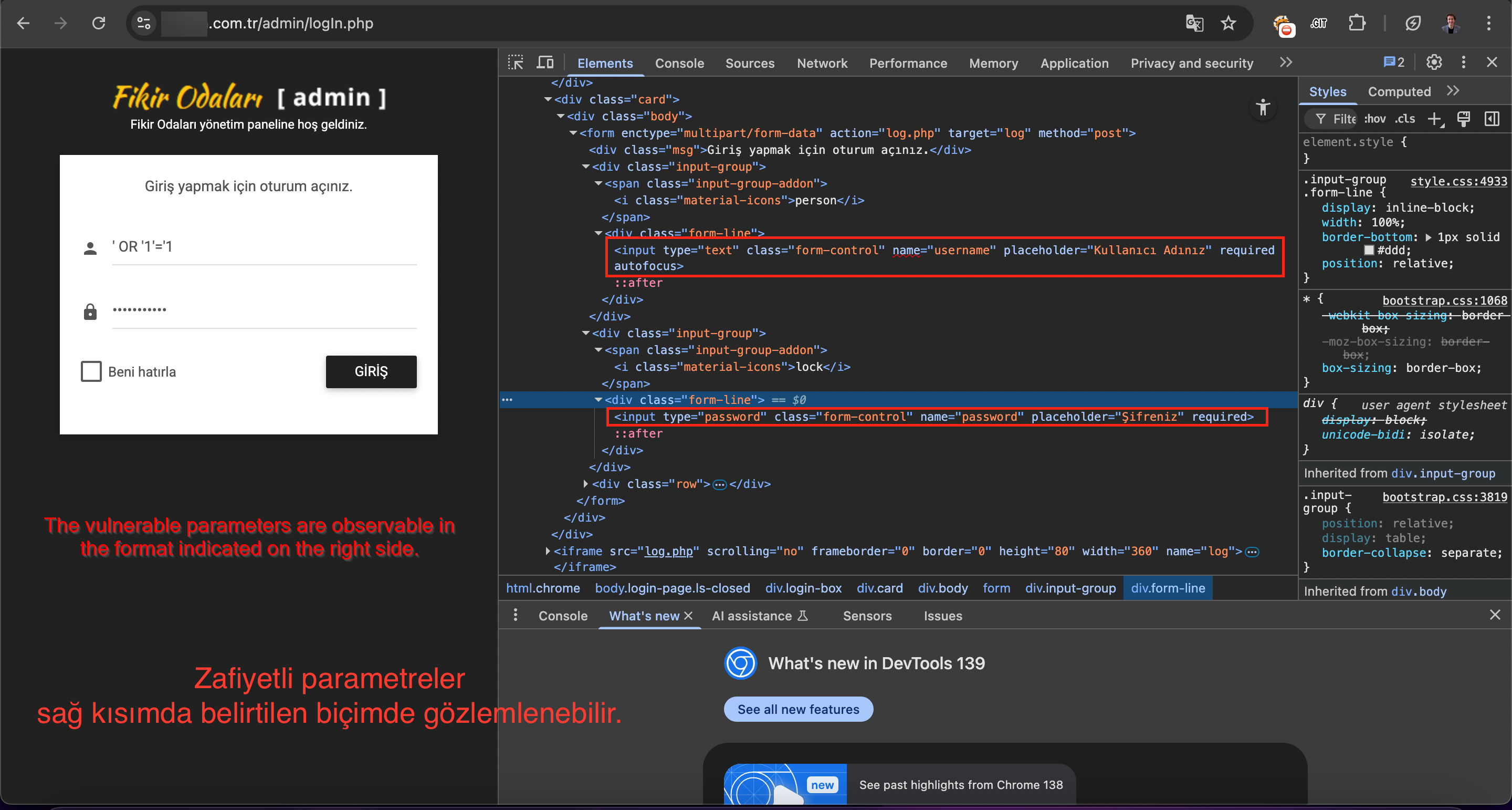Select the inspect element cursor icon
Viewport: 1512px width, 810px height.
pos(516,63)
